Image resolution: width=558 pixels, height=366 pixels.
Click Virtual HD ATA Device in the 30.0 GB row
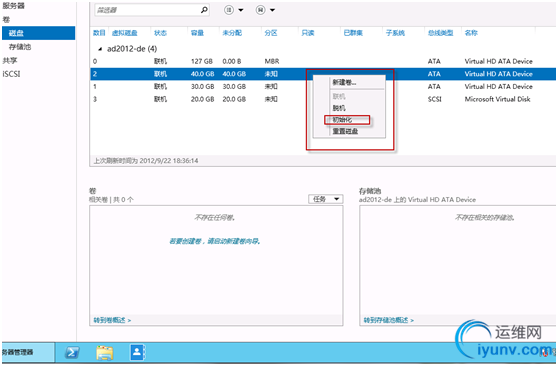pyautogui.click(x=499, y=87)
